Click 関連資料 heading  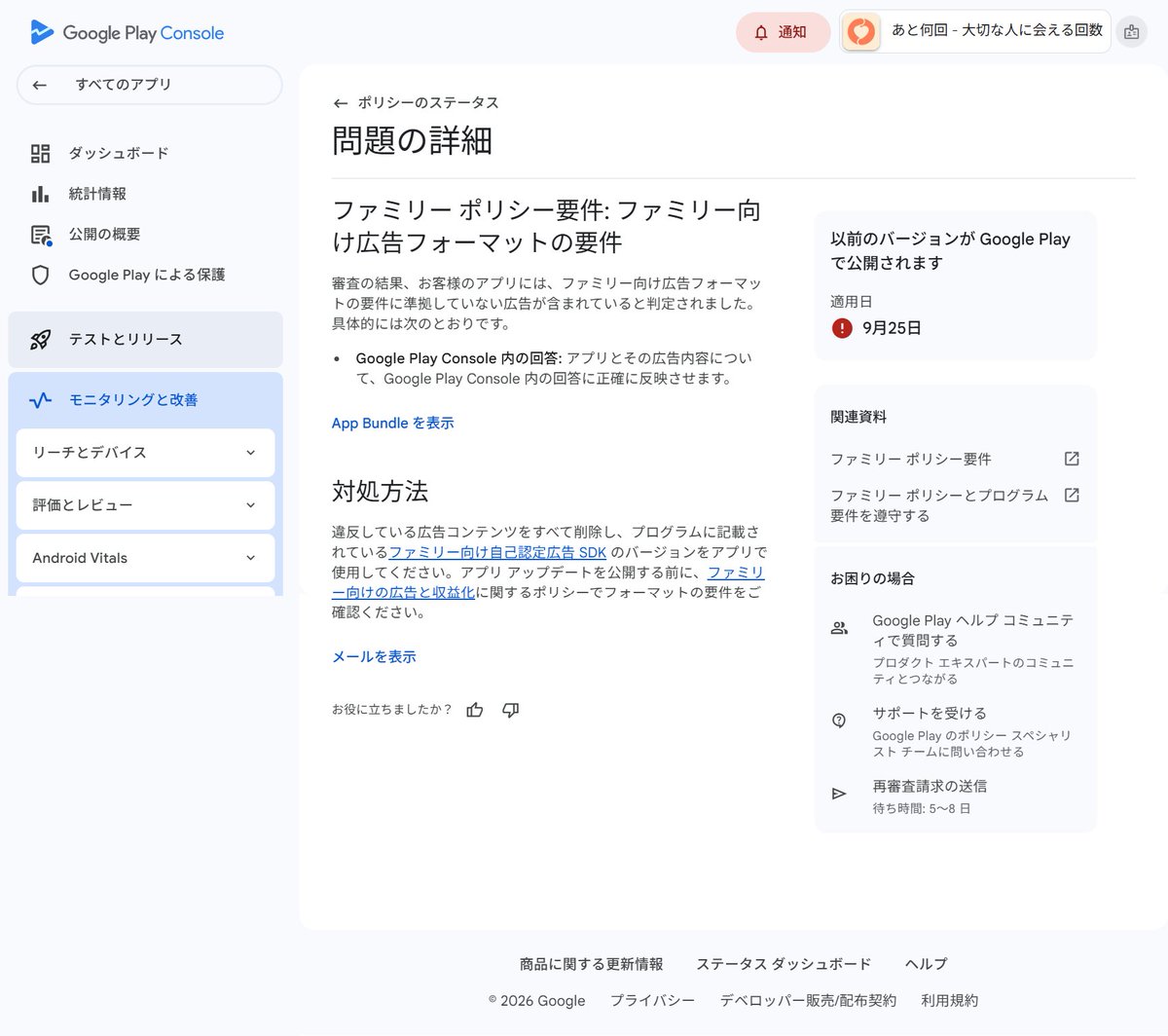click(858, 417)
